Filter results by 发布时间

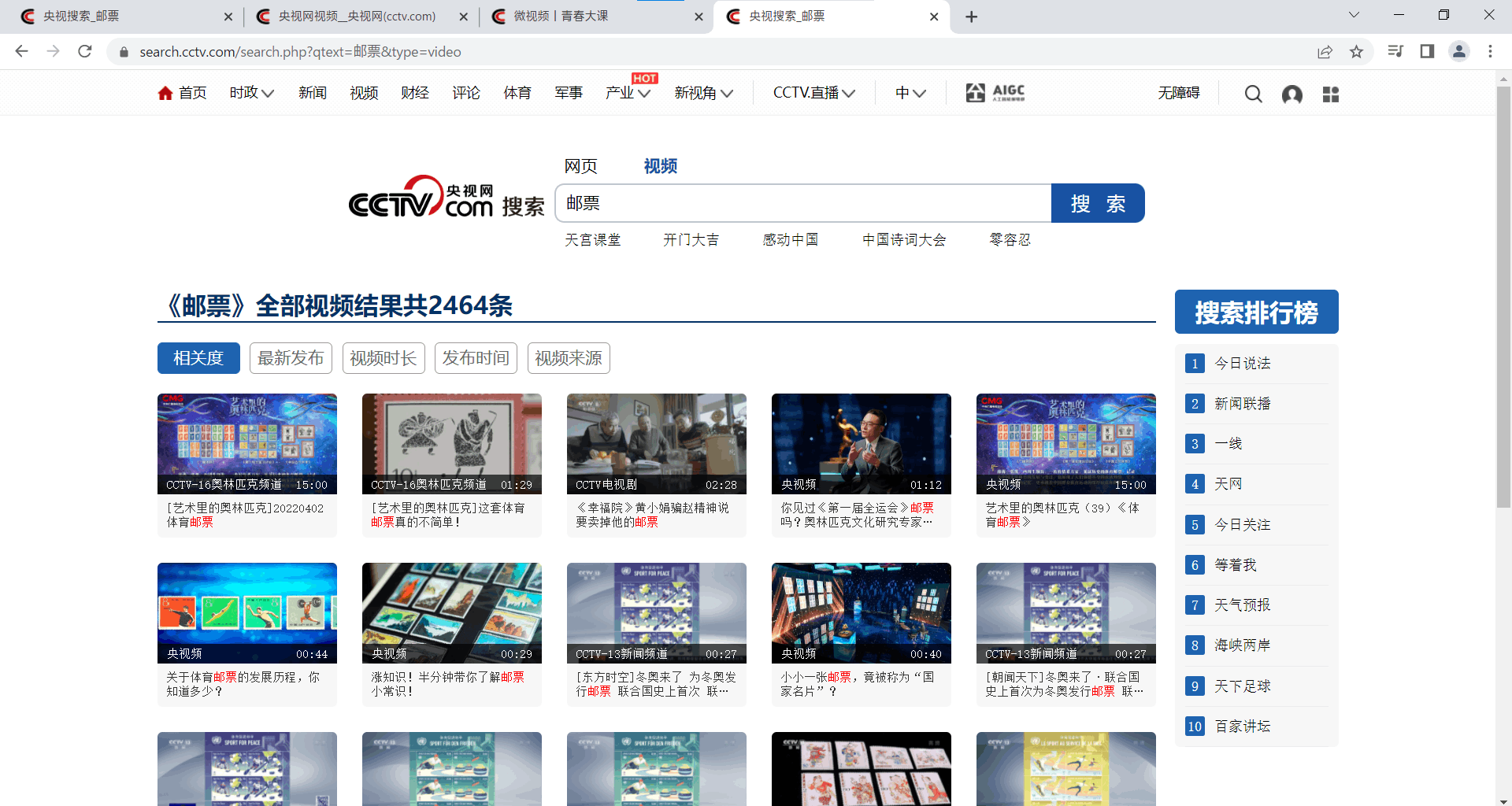click(x=476, y=358)
